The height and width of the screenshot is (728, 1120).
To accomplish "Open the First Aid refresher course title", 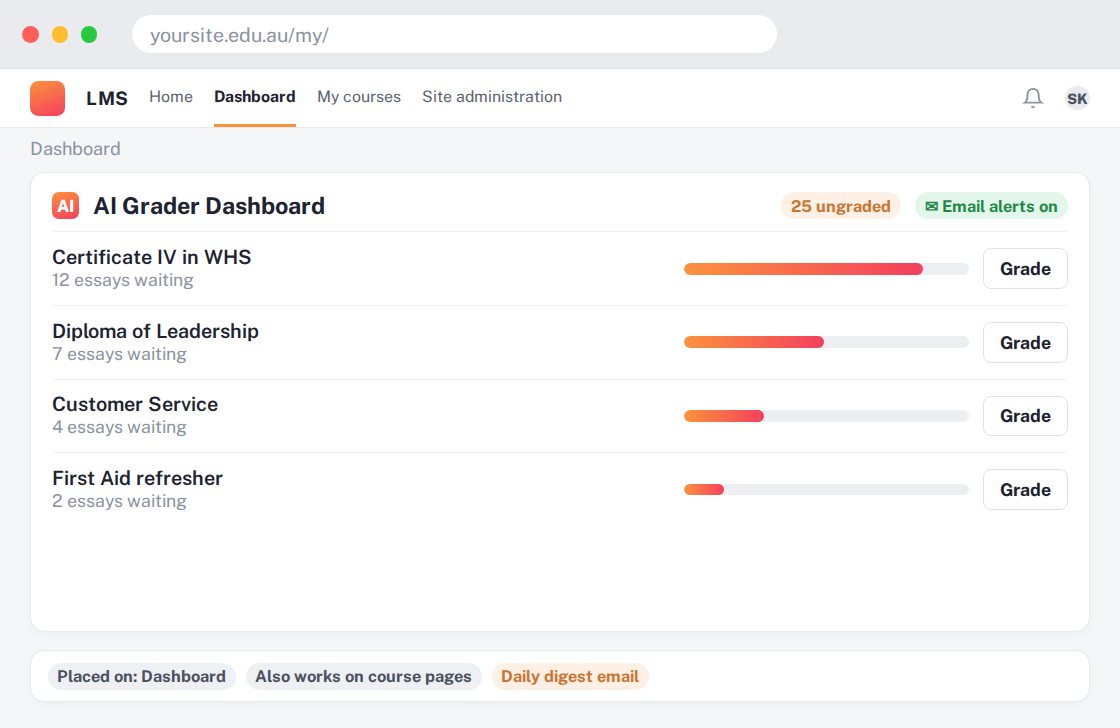I will point(138,478).
